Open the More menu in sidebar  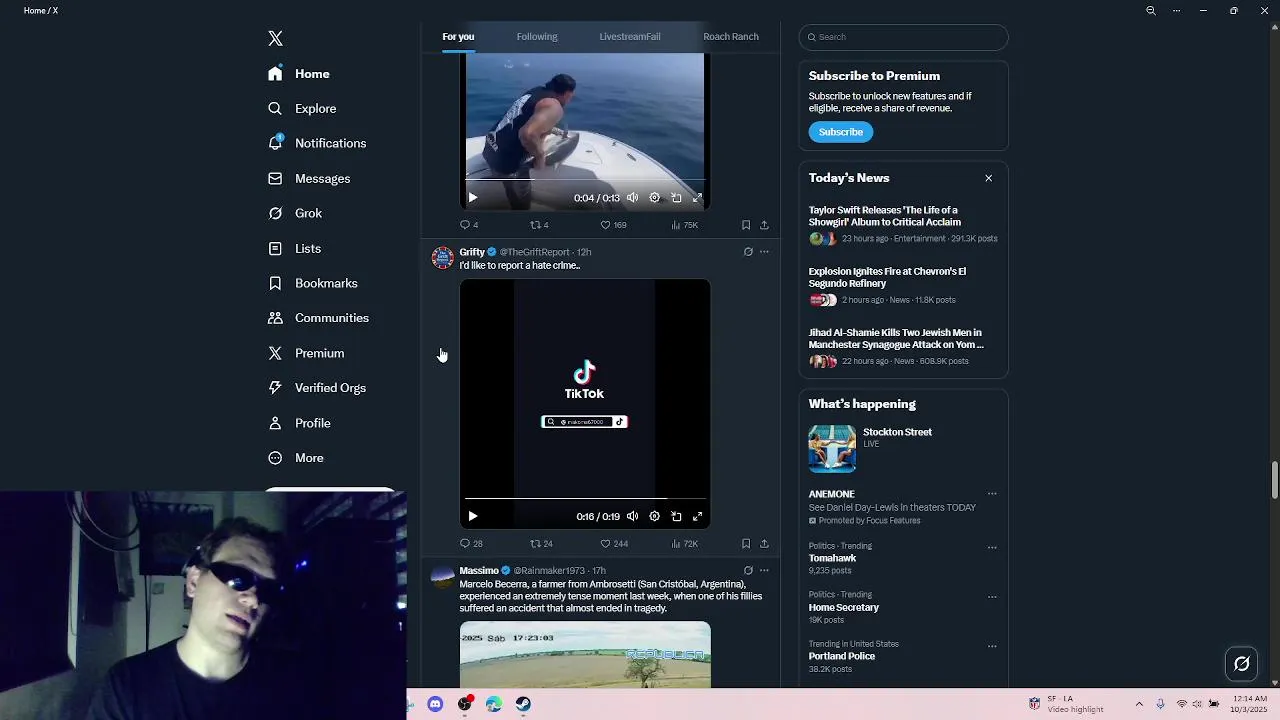[296, 458]
